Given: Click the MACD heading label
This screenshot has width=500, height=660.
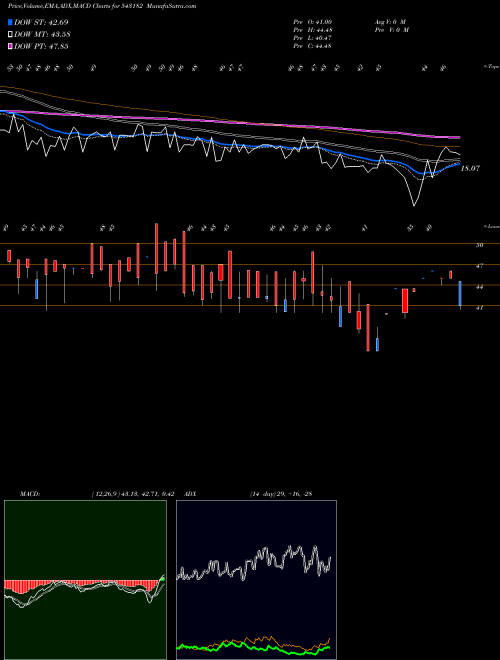Looking at the screenshot, I should (29, 494).
